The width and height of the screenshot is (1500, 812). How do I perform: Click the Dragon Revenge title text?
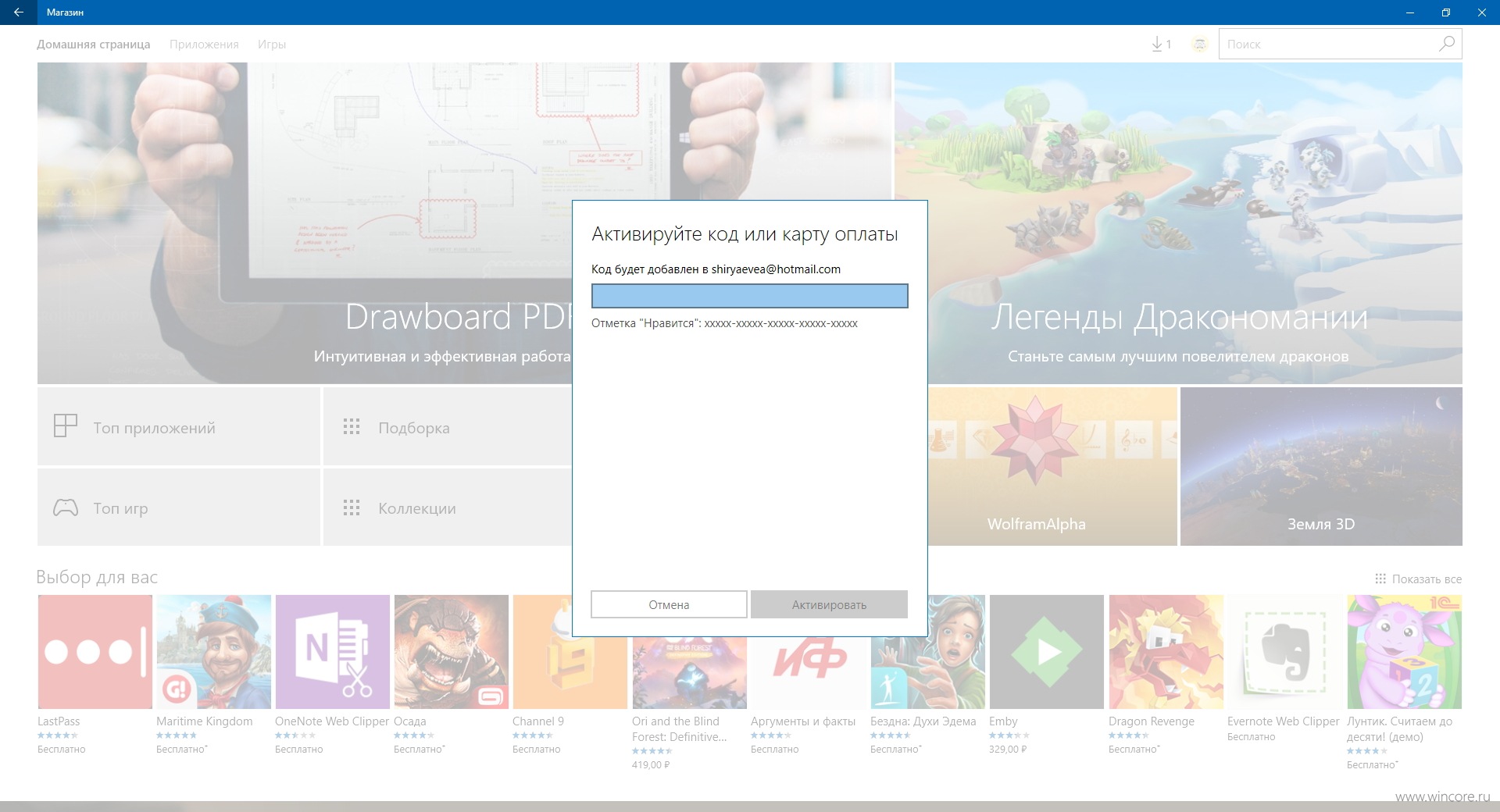(1152, 721)
